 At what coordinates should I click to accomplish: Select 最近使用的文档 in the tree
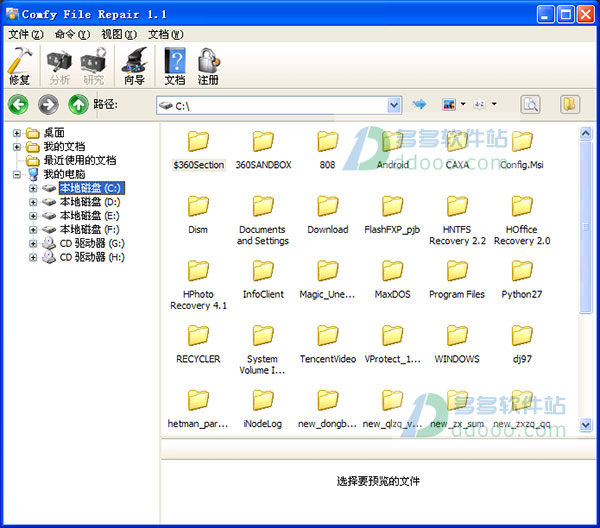click(x=80, y=160)
